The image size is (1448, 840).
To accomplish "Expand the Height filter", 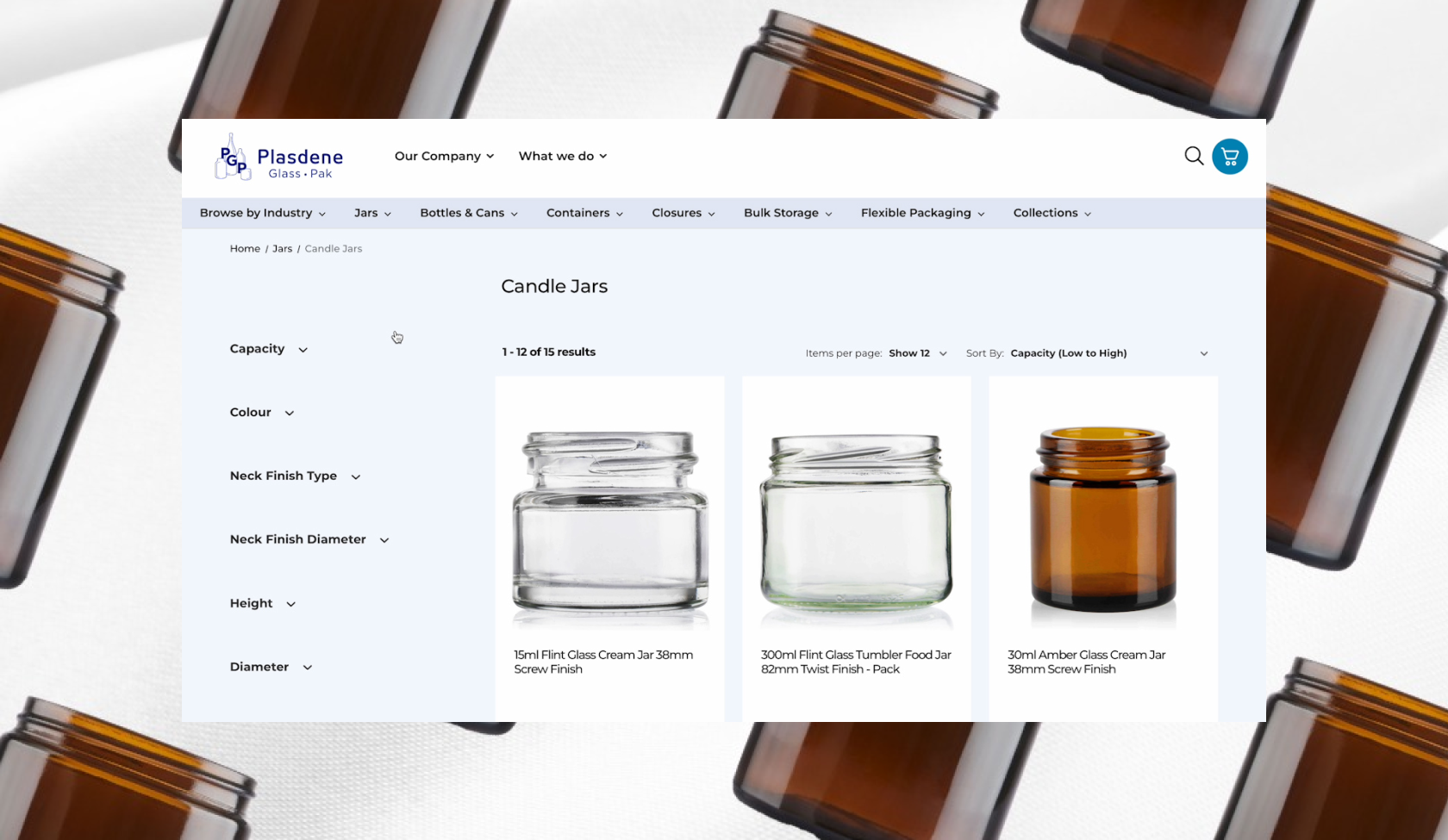I will click(262, 604).
